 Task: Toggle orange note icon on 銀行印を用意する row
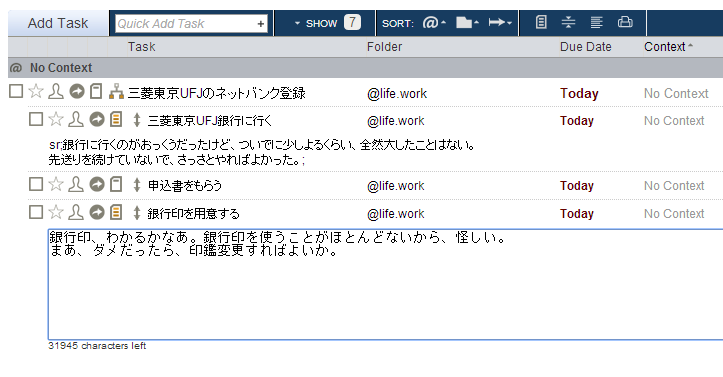point(116,212)
